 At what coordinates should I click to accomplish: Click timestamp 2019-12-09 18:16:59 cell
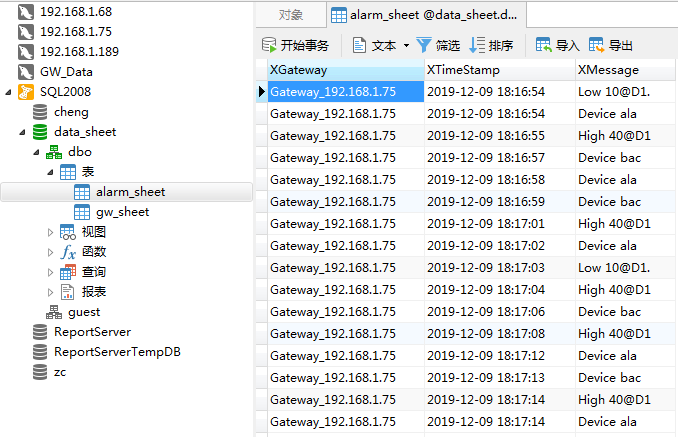(x=500, y=202)
